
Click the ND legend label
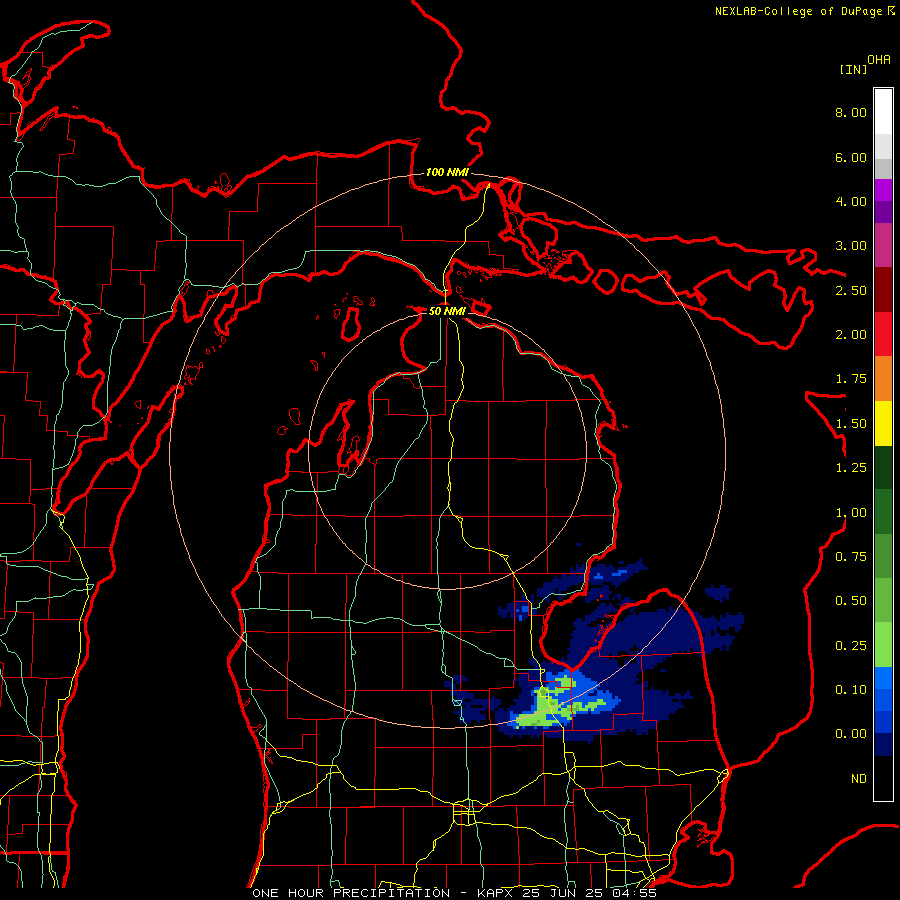pyautogui.click(x=859, y=779)
